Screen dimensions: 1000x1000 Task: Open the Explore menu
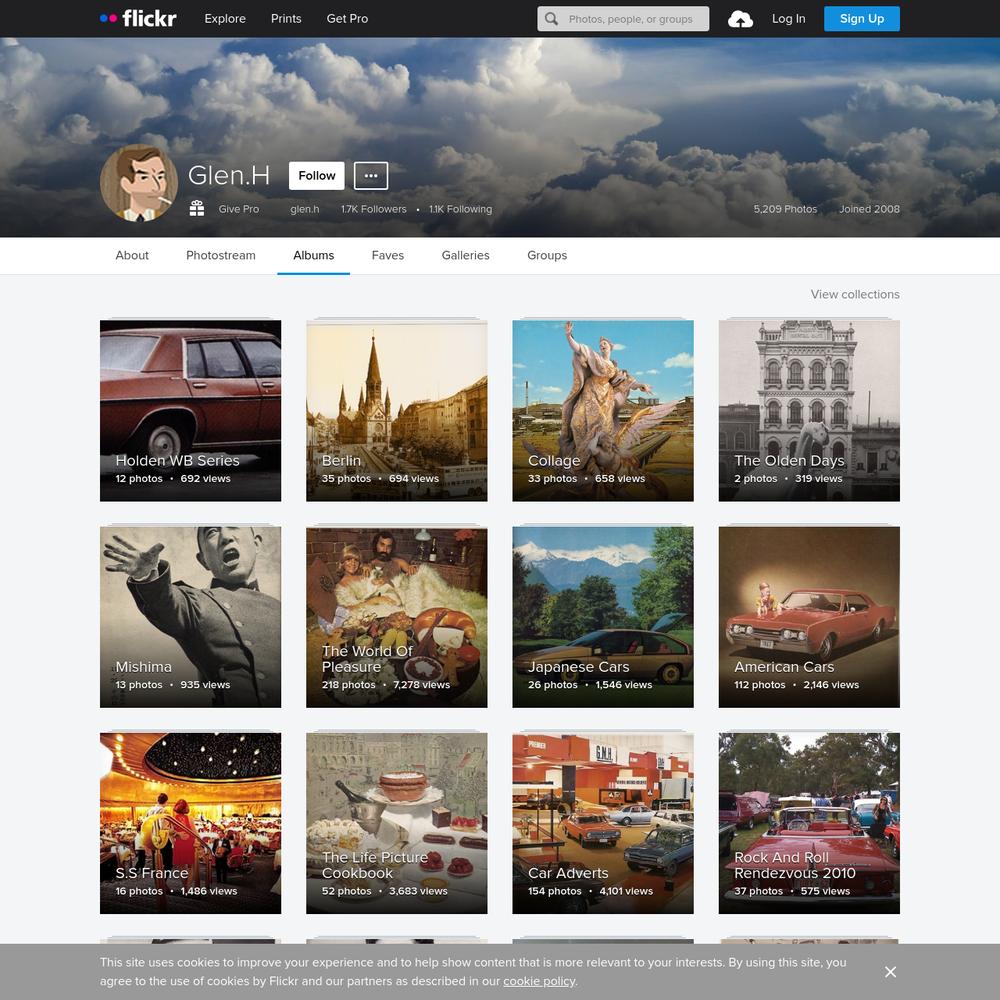pyautogui.click(x=224, y=18)
